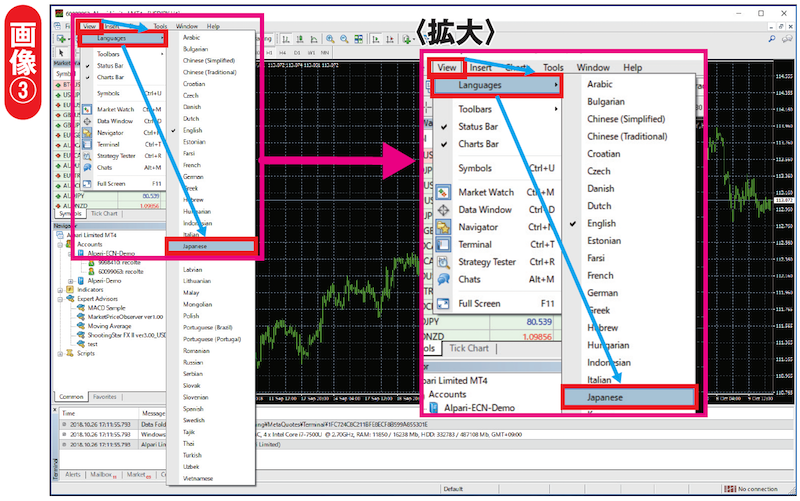Click the Zoom In magnifier toolbar icon
This screenshot has height=501, width=800.
[x=330, y=39]
